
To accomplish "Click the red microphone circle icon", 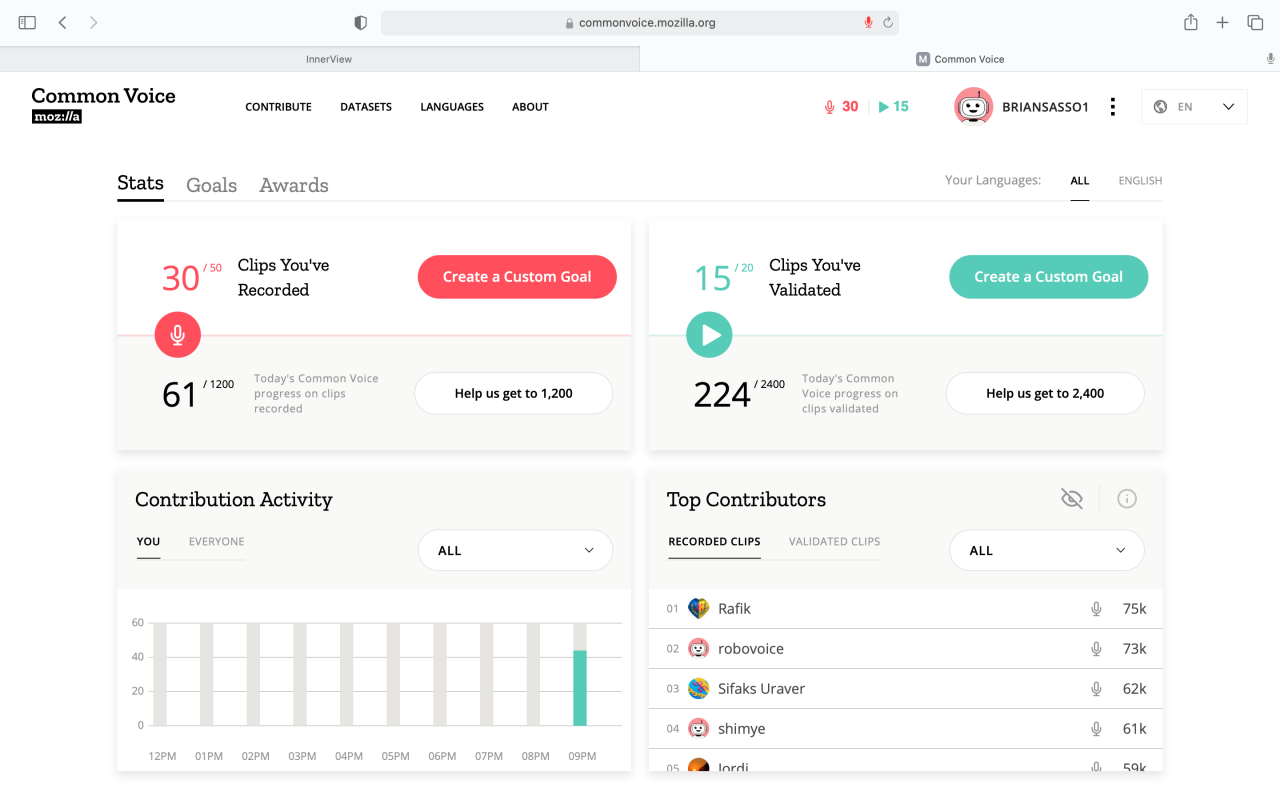I will [x=178, y=335].
